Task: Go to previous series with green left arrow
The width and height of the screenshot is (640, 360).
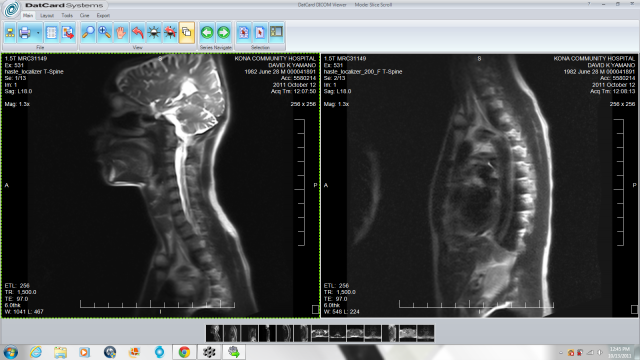Action: [x=207, y=32]
